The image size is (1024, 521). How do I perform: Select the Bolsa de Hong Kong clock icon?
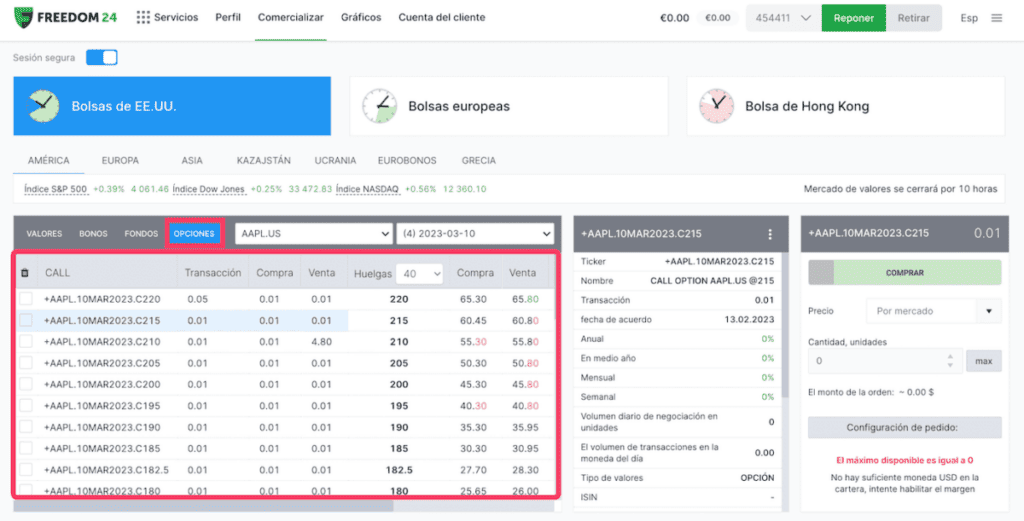pyautogui.click(x=717, y=106)
